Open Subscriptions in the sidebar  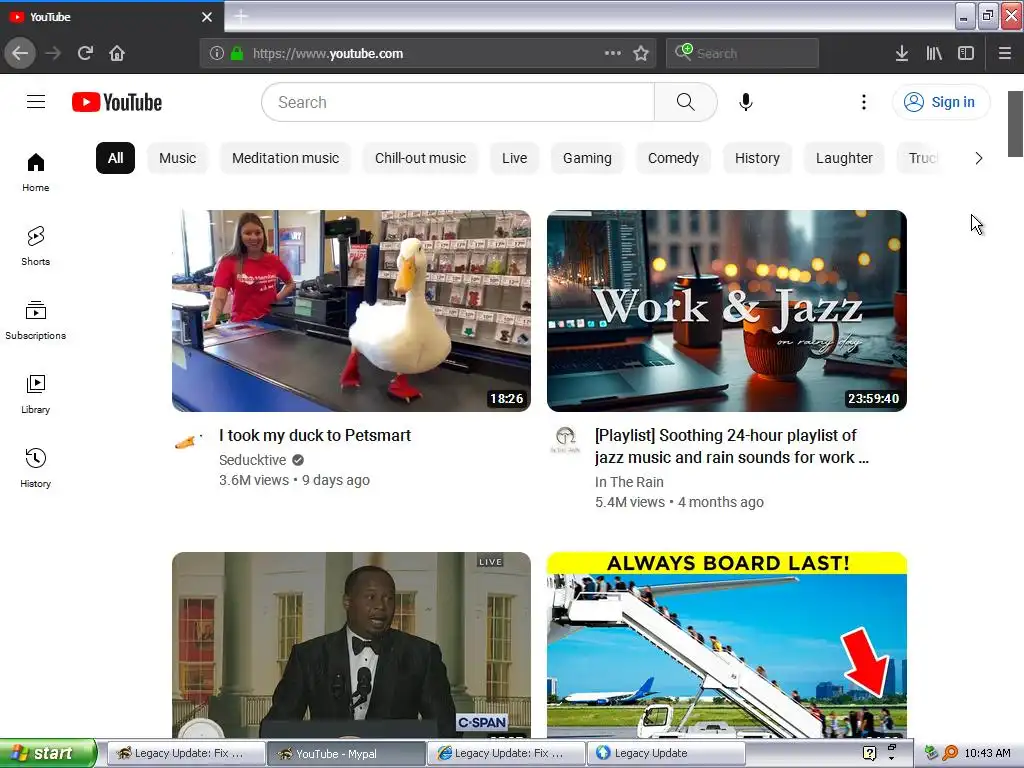[x=35, y=320]
